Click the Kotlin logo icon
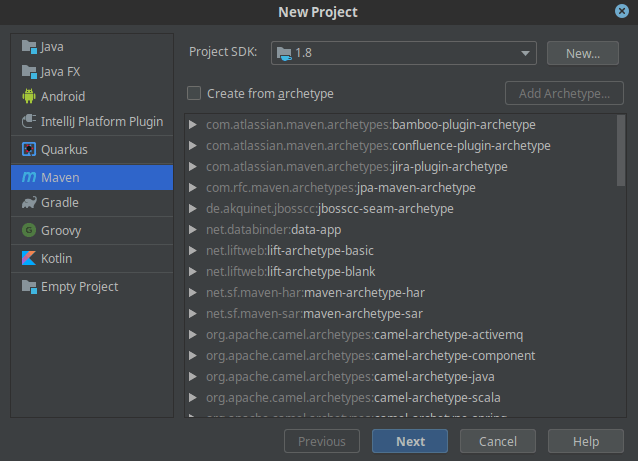This screenshot has width=638, height=461. tap(29, 258)
